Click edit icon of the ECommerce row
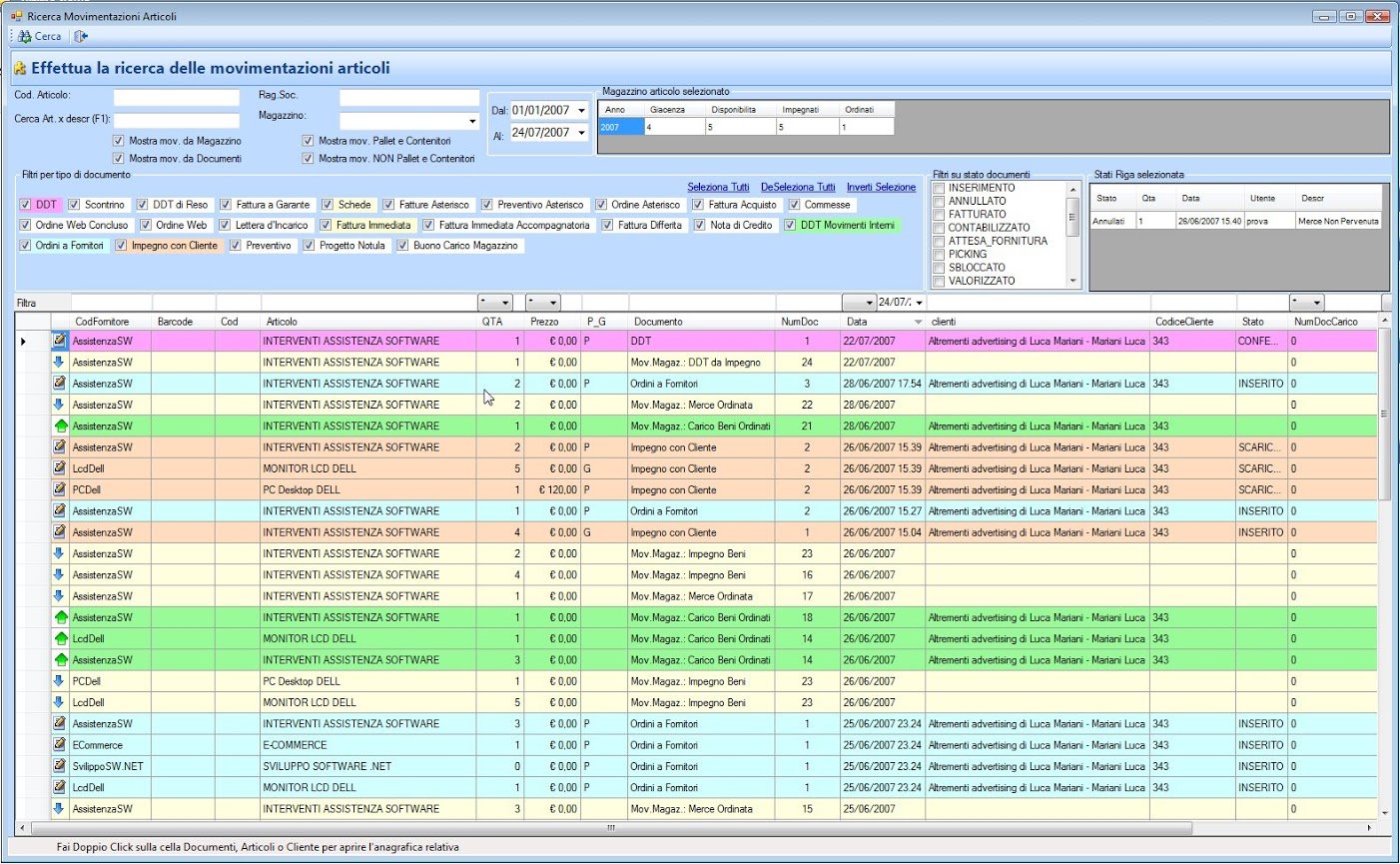 pos(60,744)
